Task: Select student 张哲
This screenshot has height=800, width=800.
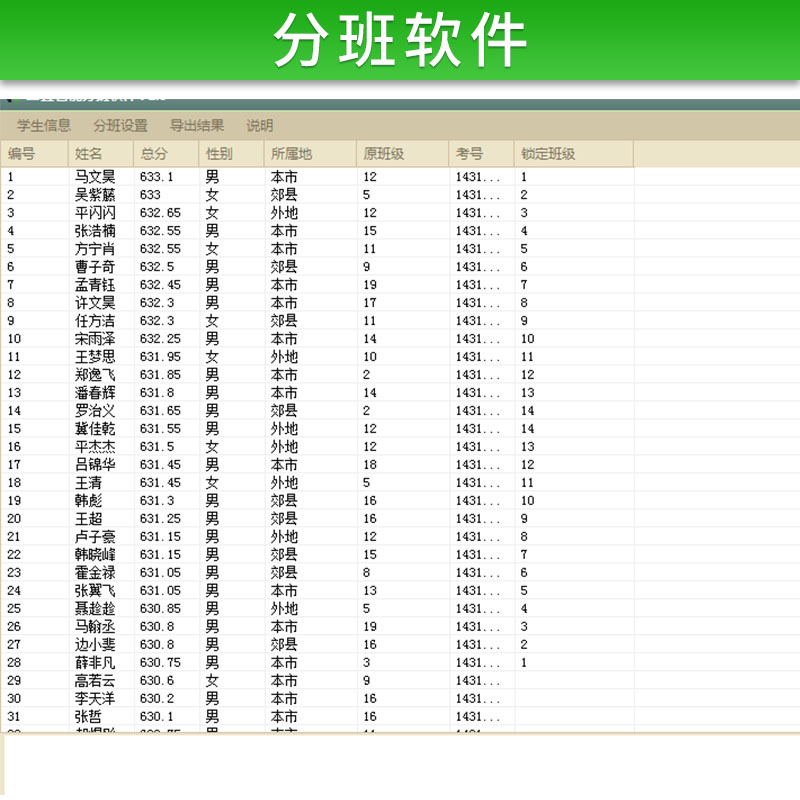Action: tap(88, 716)
